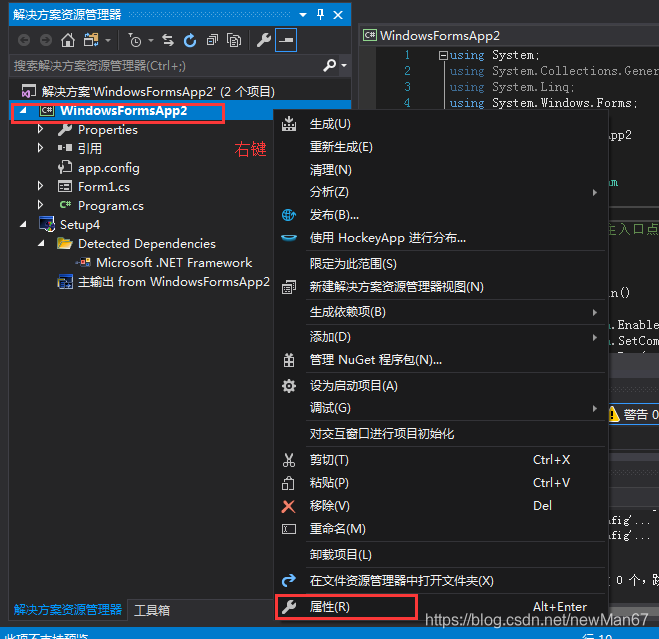This screenshot has width=659, height=639.
Task: Choose 移除(V) from context menu
Action: tap(441, 506)
